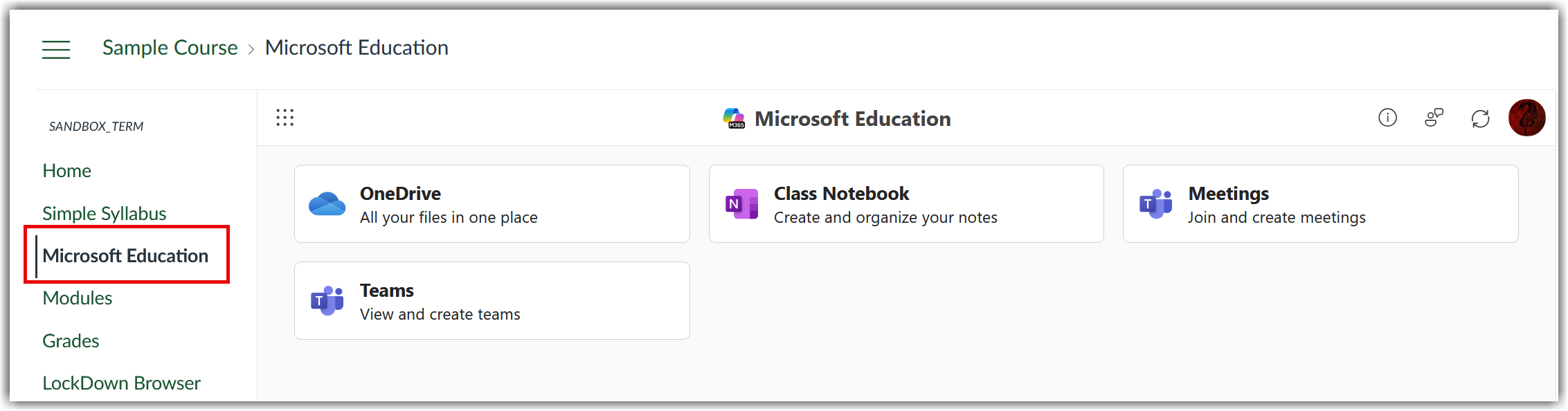Launch LockDown Browser
This screenshot has width=1568, height=411.
click(x=121, y=383)
